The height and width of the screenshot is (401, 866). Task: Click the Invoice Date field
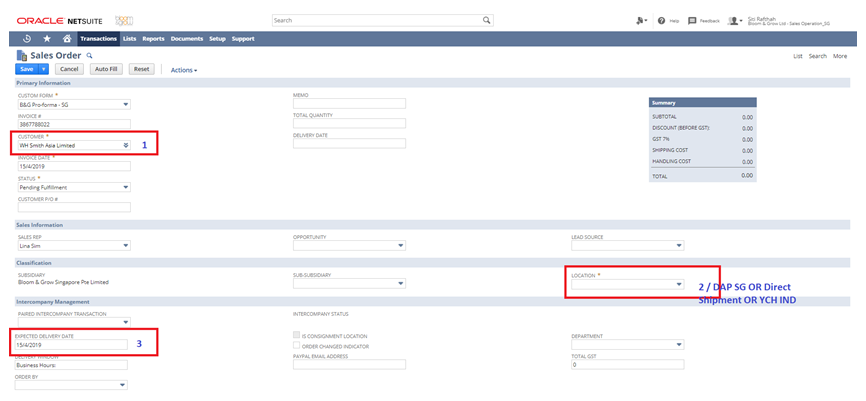74,166
